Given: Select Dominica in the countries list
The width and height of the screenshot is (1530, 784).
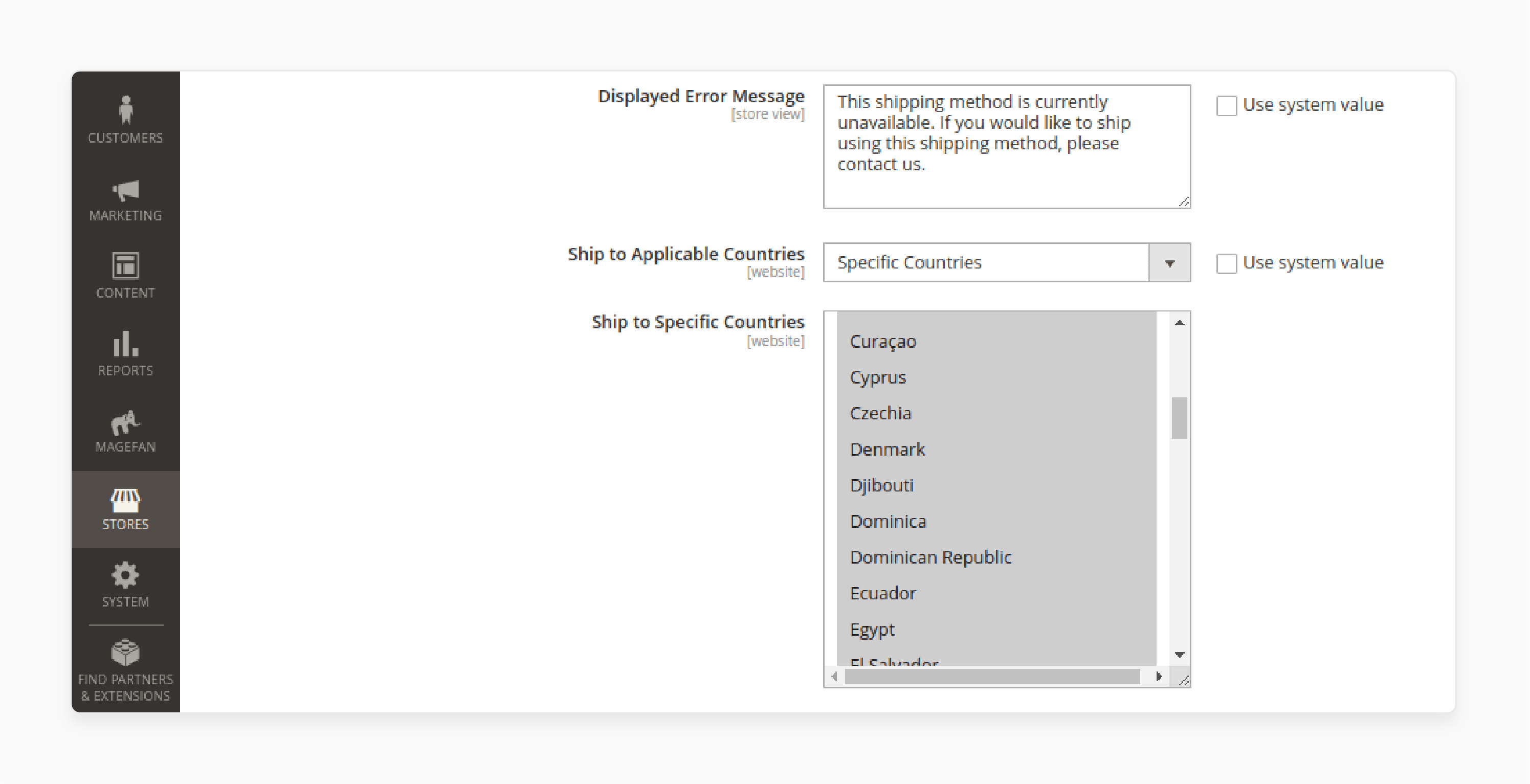Looking at the screenshot, I should pyautogui.click(x=996, y=522).
